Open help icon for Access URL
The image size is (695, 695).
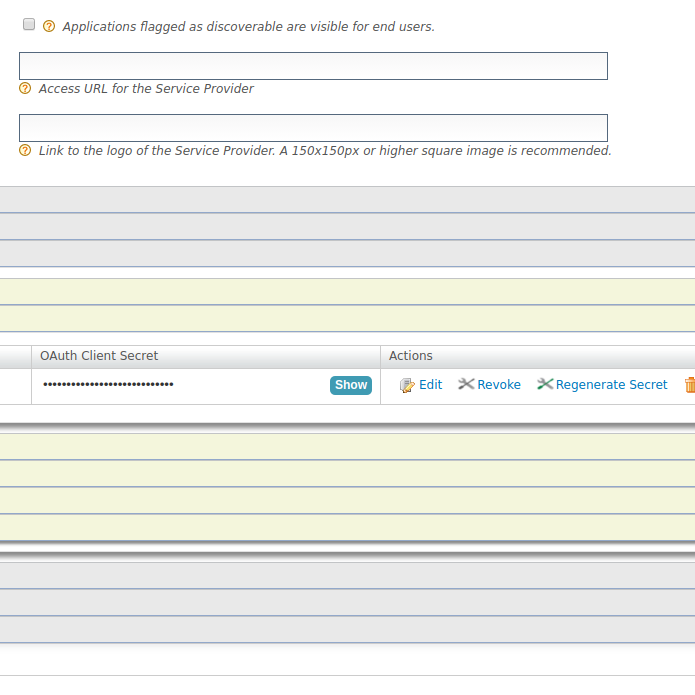(25, 88)
